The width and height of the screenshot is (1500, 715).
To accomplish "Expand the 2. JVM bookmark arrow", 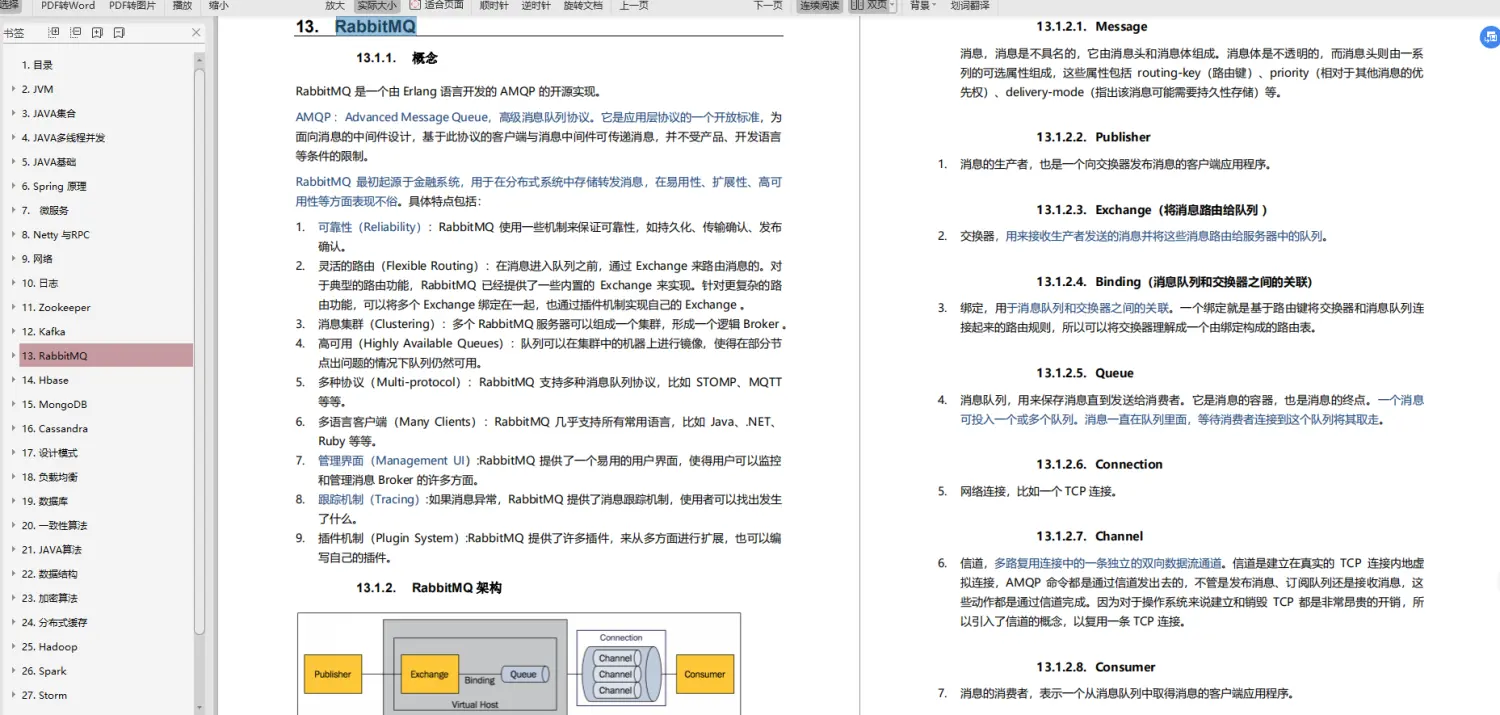I will [x=12, y=89].
